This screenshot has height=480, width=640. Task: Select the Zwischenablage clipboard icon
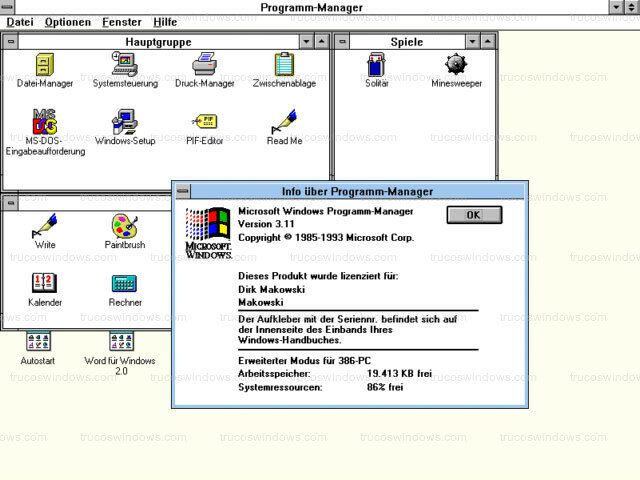tap(284, 64)
